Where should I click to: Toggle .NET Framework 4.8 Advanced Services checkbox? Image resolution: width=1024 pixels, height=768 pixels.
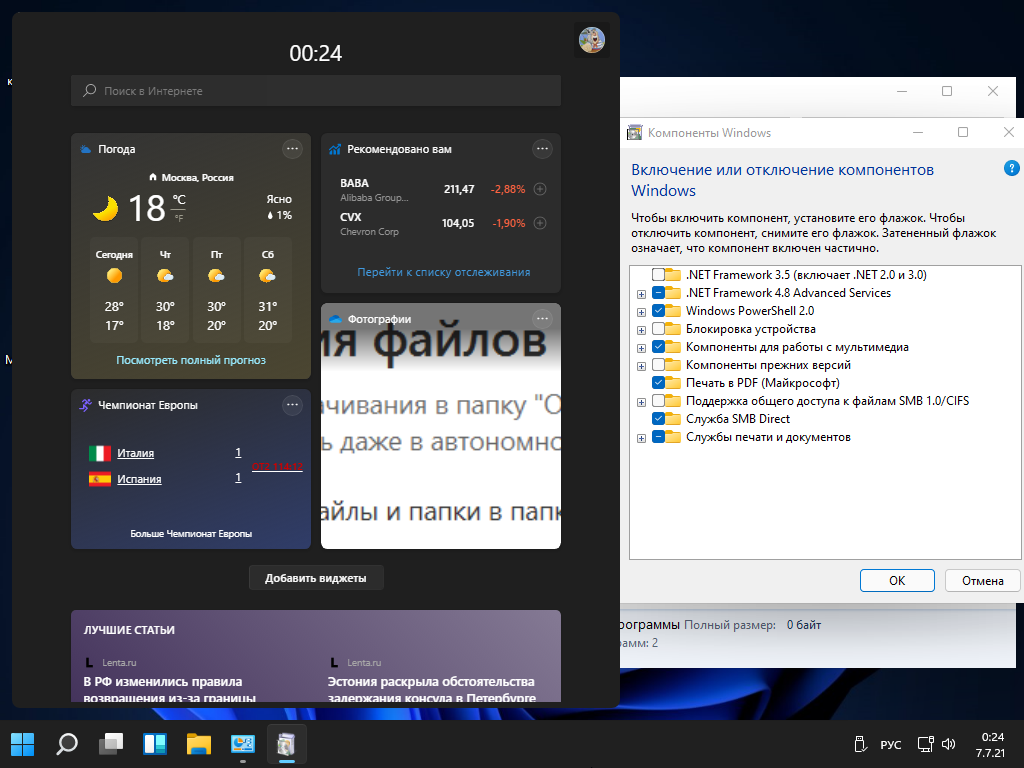[x=658, y=293]
